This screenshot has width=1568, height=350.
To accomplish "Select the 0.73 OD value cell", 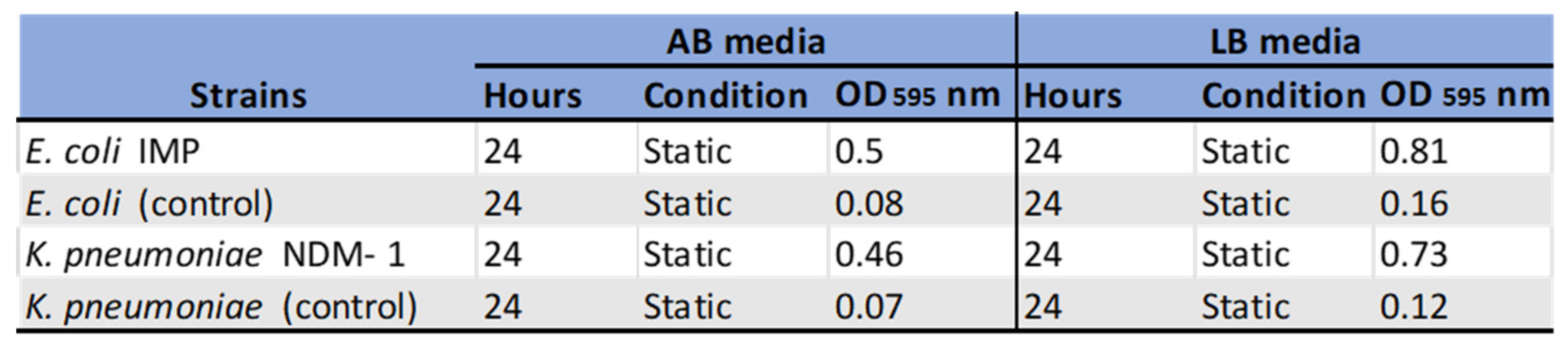I will click(1414, 254).
